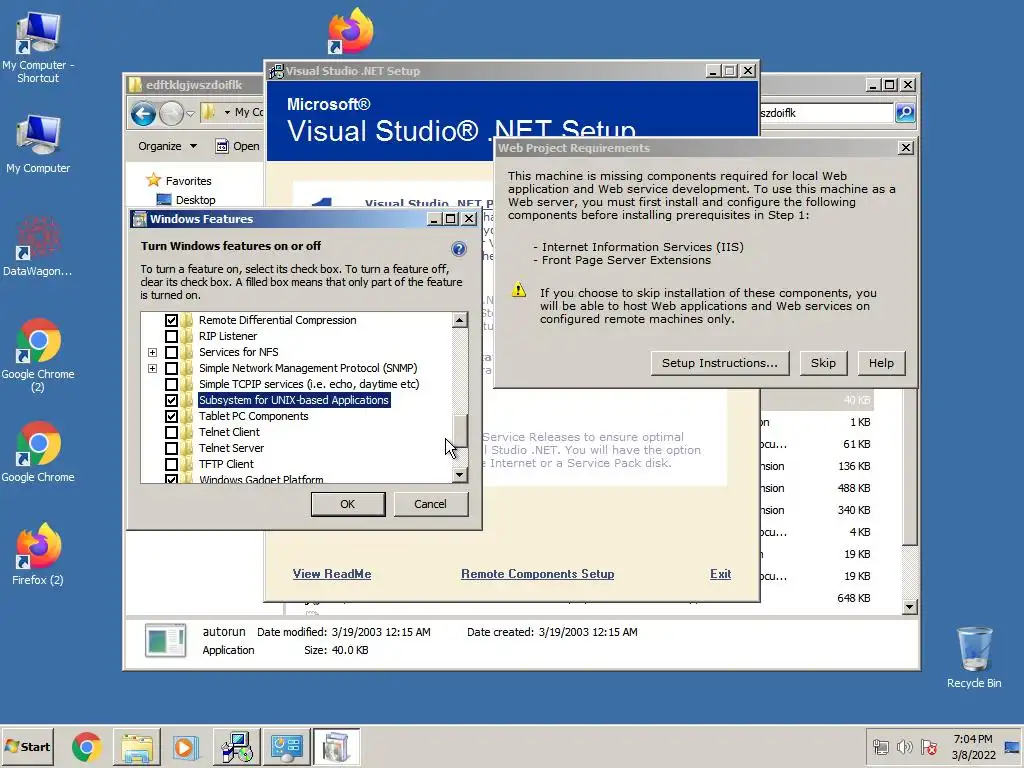This screenshot has height=768, width=1024.
Task: Check the Services for NFS box
Action: (171, 352)
